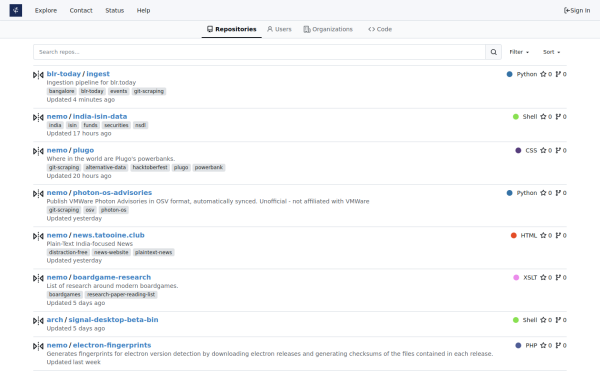
Task: Click orange HTML language dot
Action: click(514, 235)
